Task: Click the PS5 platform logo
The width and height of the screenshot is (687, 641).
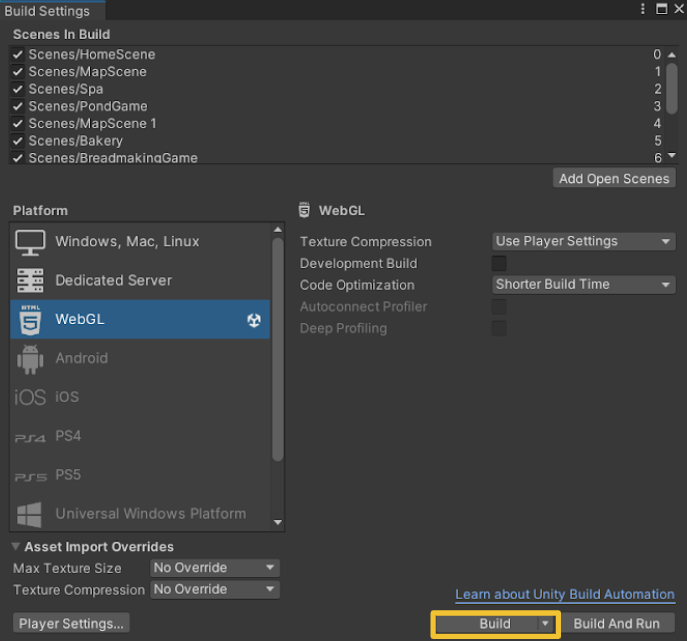Action: 31,477
